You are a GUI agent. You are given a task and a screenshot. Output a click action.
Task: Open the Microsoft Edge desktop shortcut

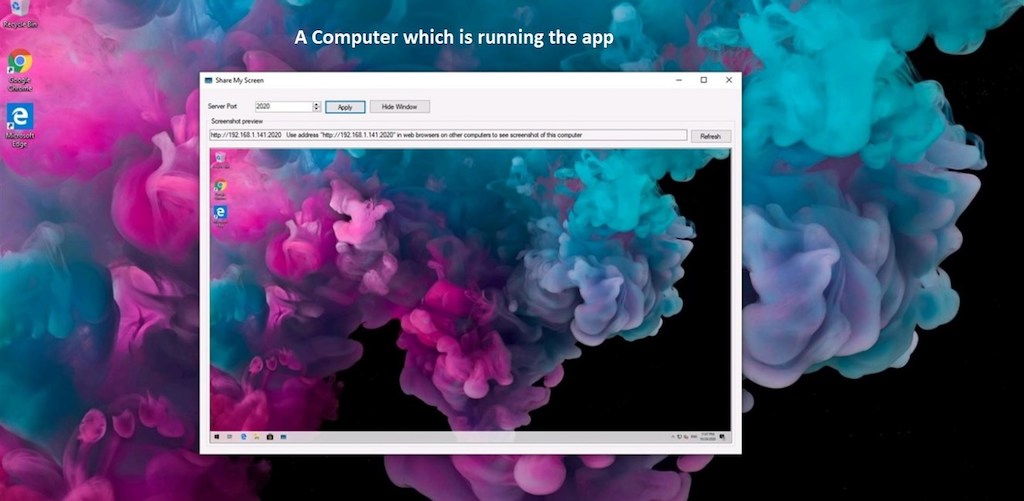click(20, 118)
